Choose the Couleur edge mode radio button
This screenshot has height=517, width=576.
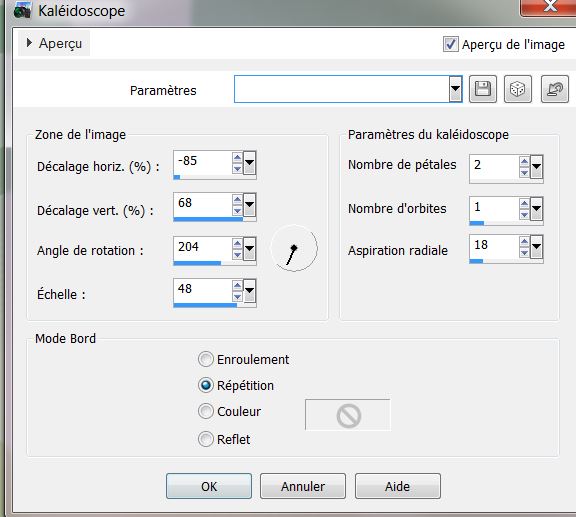click(206, 411)
